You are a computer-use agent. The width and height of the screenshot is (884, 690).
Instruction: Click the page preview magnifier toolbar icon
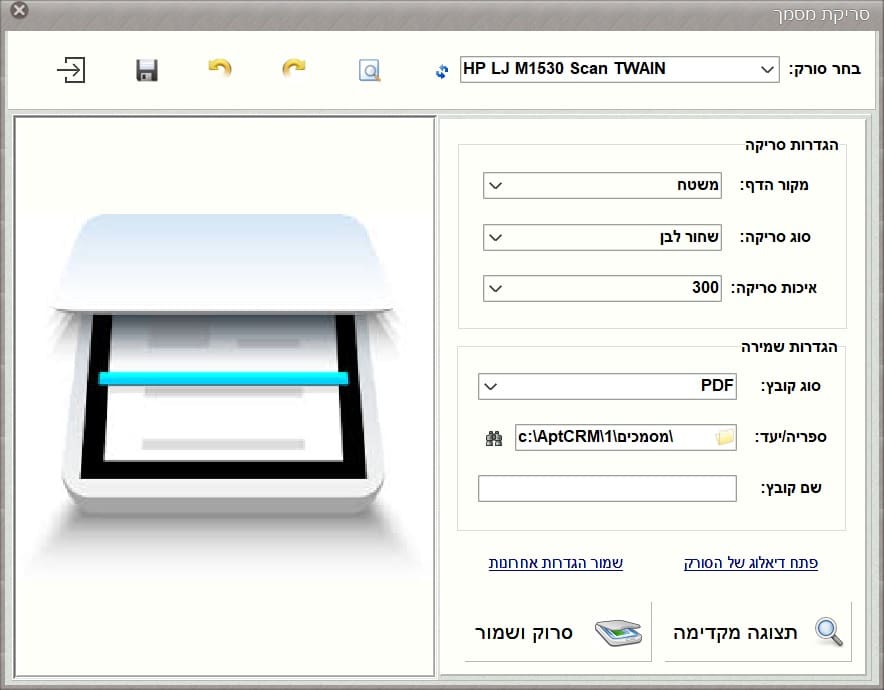[370, 70]
